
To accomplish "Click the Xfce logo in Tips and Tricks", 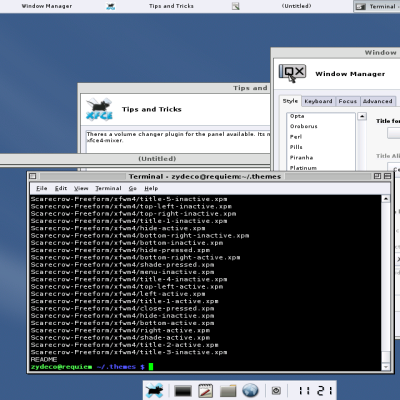I will pos(99,109).
